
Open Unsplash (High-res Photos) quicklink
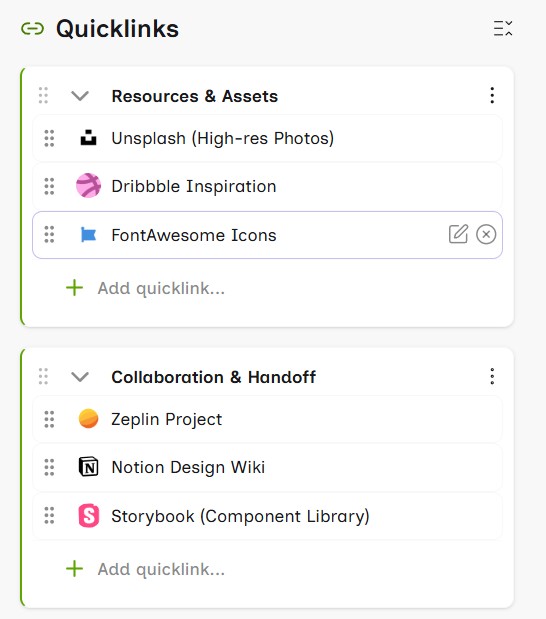tap(223, 139)
